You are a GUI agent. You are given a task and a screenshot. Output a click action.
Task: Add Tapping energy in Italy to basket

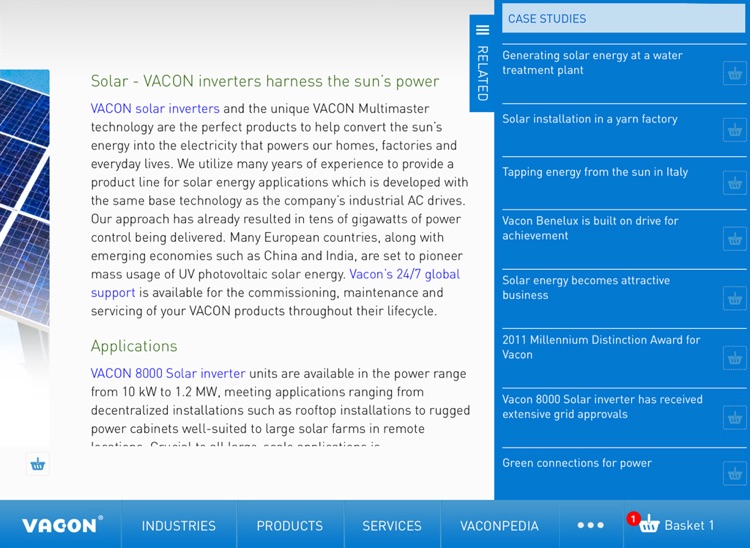point(735,183)
